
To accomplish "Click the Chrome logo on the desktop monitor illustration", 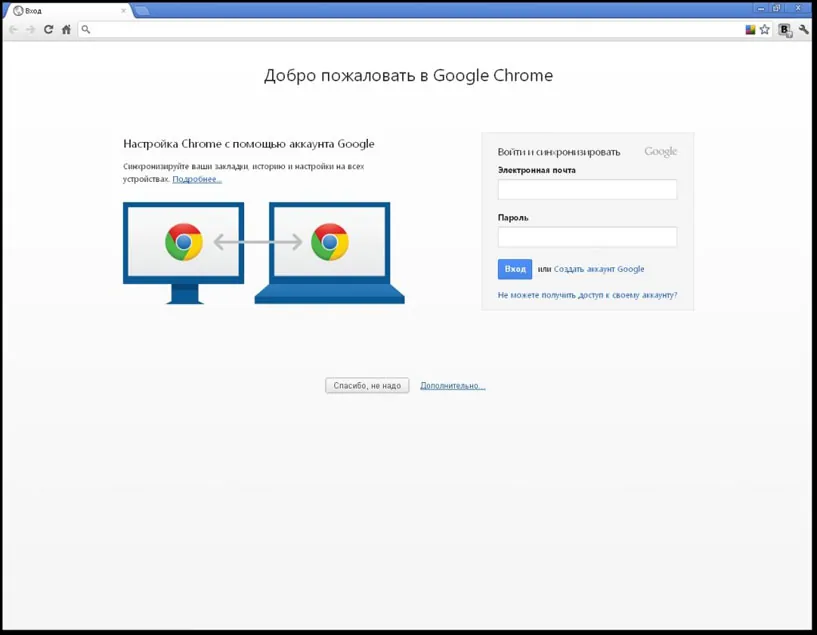I will pos(183,242).
